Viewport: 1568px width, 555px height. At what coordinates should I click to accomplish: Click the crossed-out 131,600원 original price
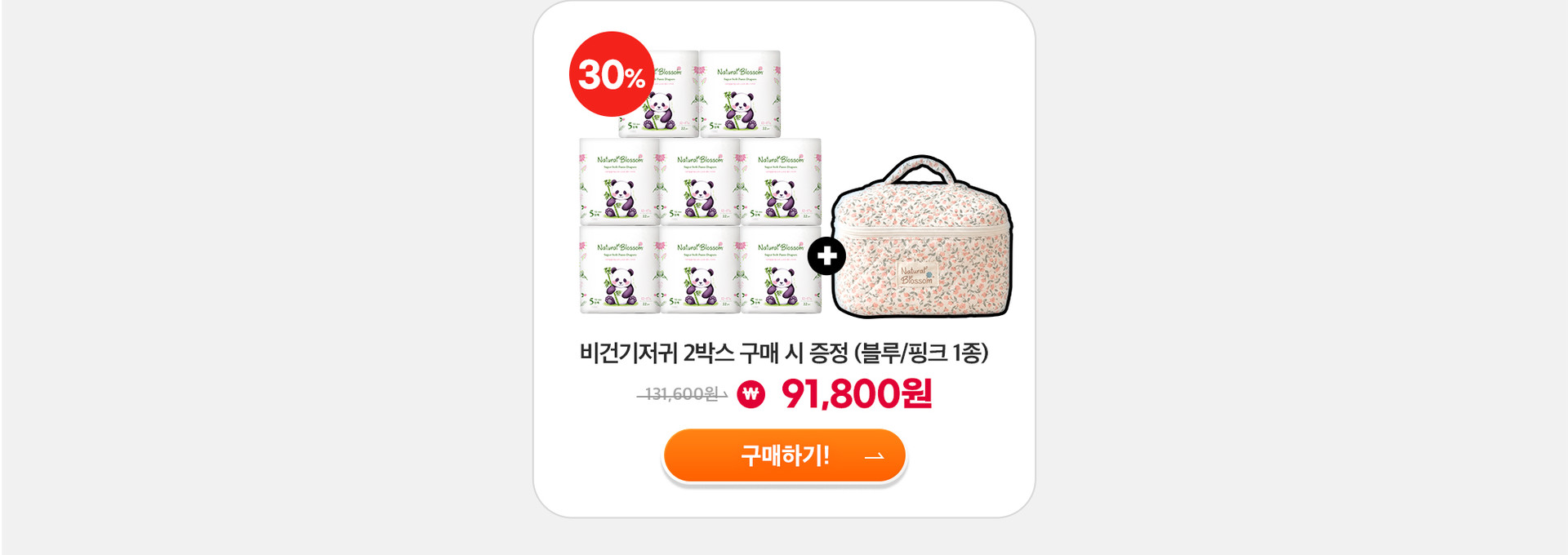pos(682,394)
